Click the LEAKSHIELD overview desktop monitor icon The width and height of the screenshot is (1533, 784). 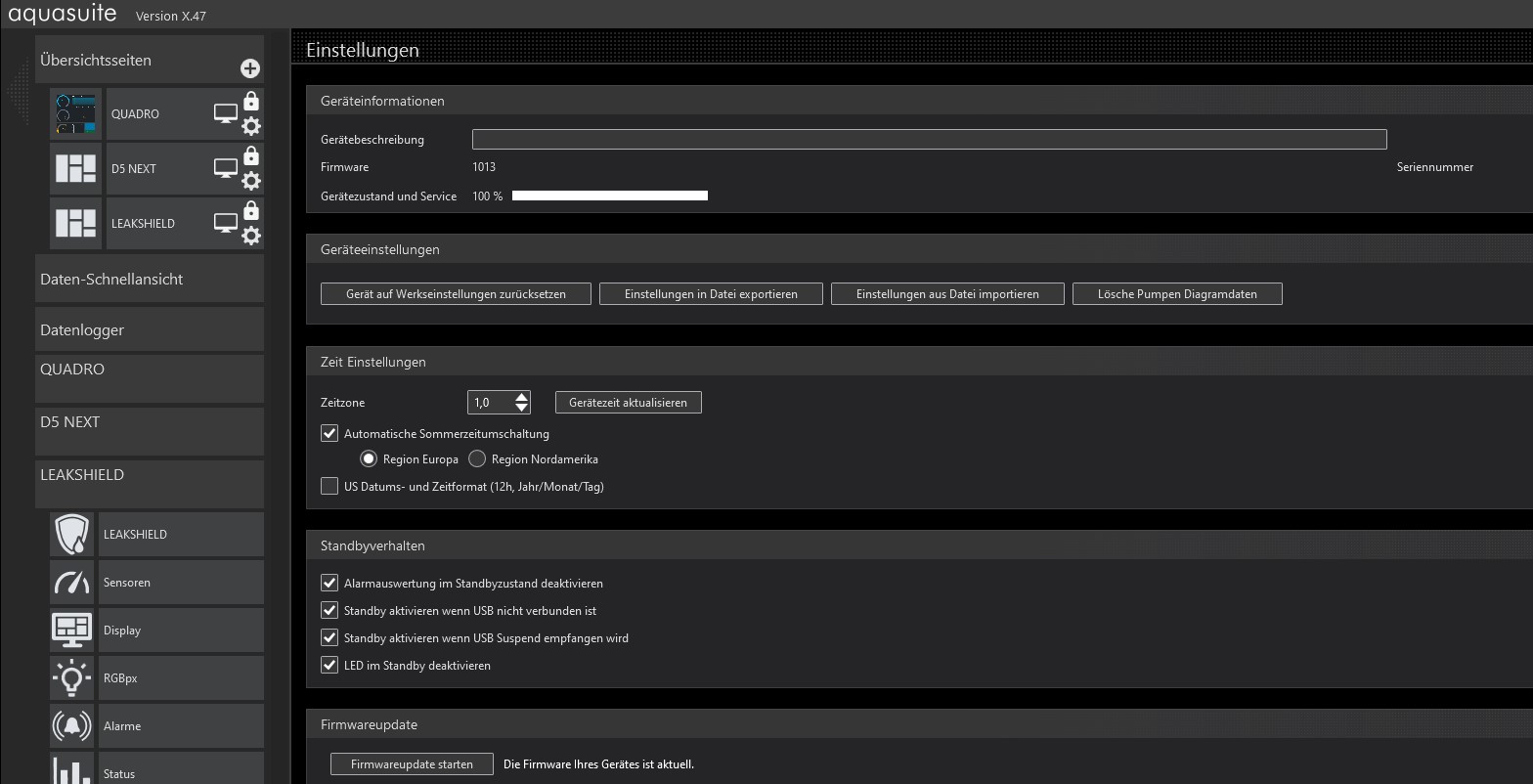click(226, 224)
